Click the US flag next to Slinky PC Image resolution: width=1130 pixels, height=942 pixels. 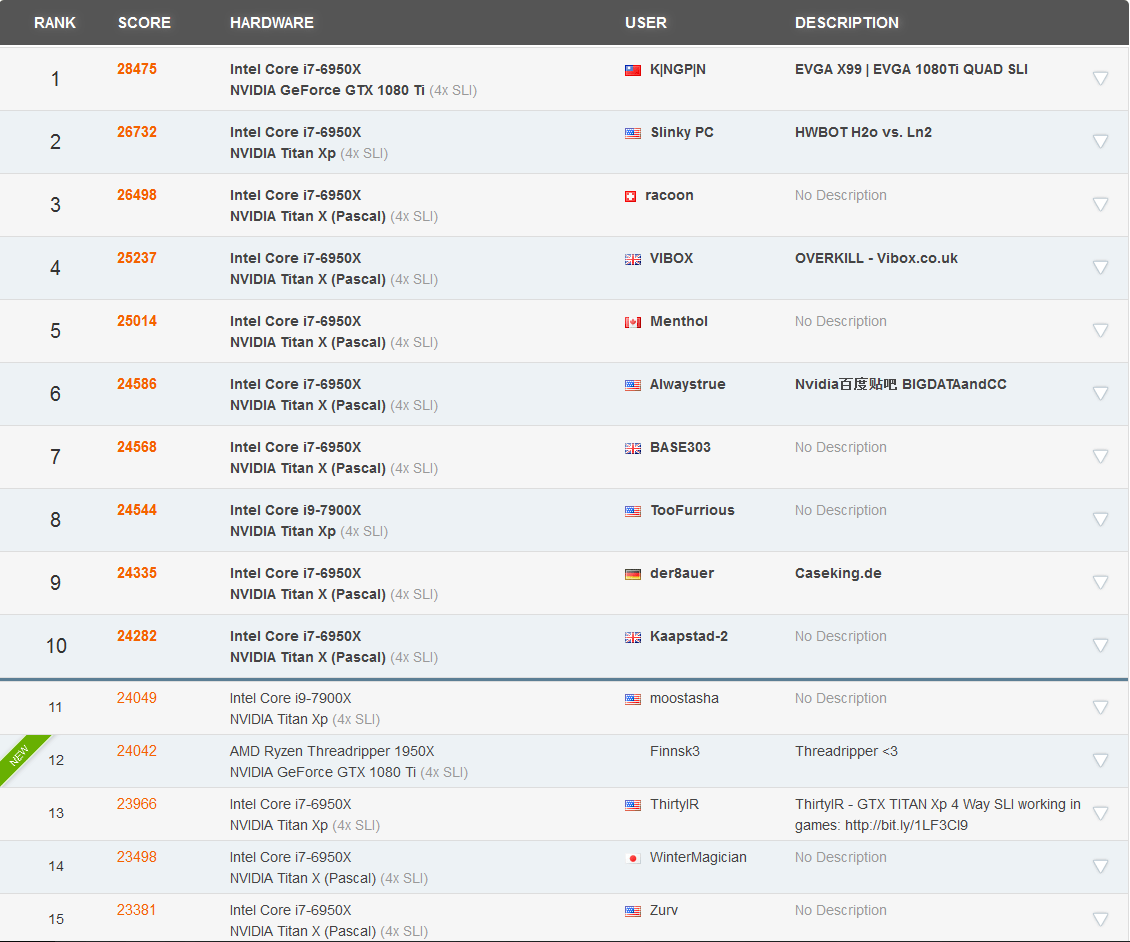633,133
